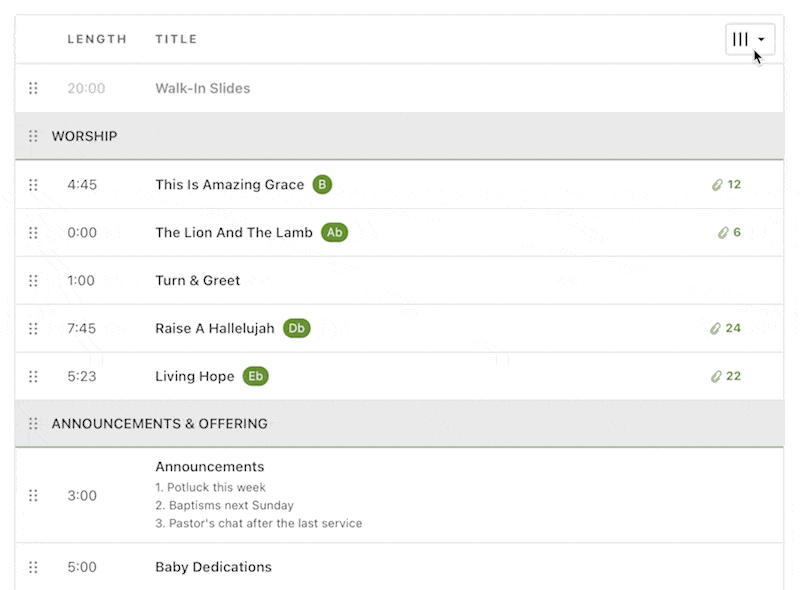
Task: Click drag handle for Turn & Greet
Action: click(x=33, y=281)
